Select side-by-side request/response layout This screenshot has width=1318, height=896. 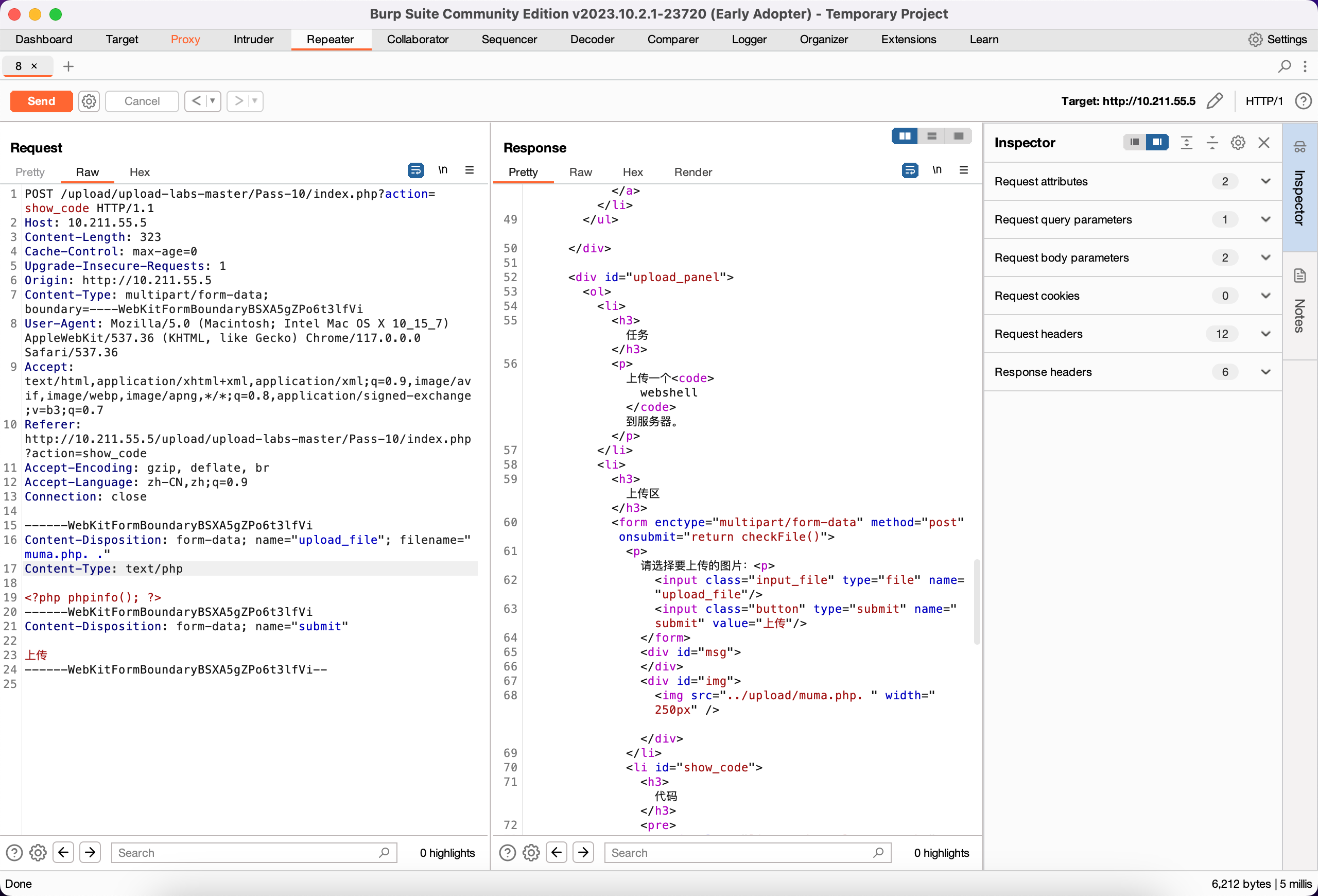point(905,136)
